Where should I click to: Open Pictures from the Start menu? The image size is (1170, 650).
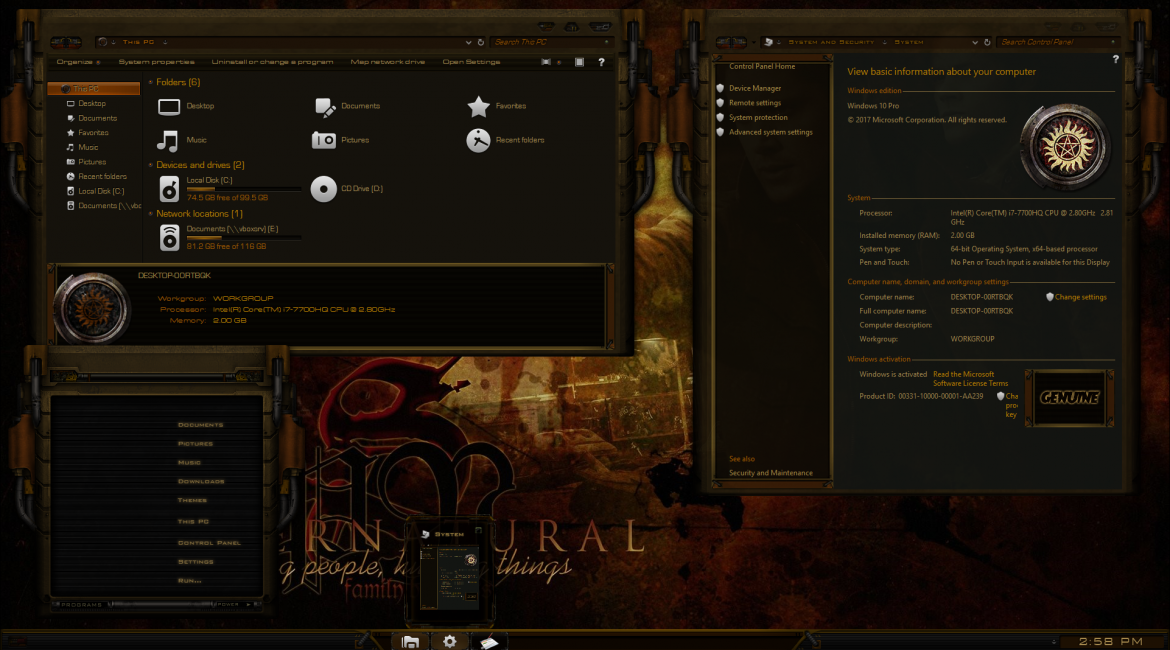(x=195, y=444)
